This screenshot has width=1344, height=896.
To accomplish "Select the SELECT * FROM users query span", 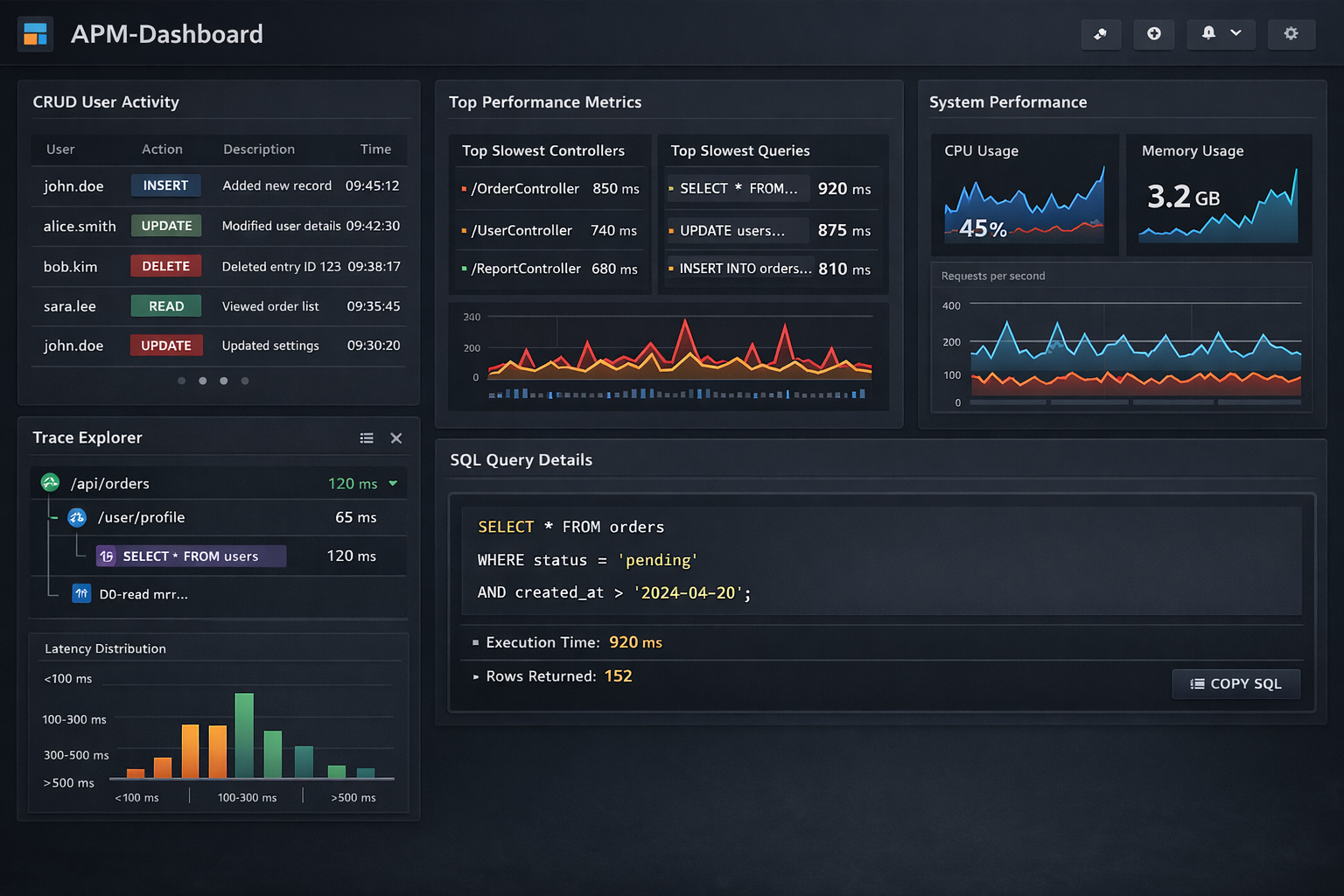I will tap(190, 556).
